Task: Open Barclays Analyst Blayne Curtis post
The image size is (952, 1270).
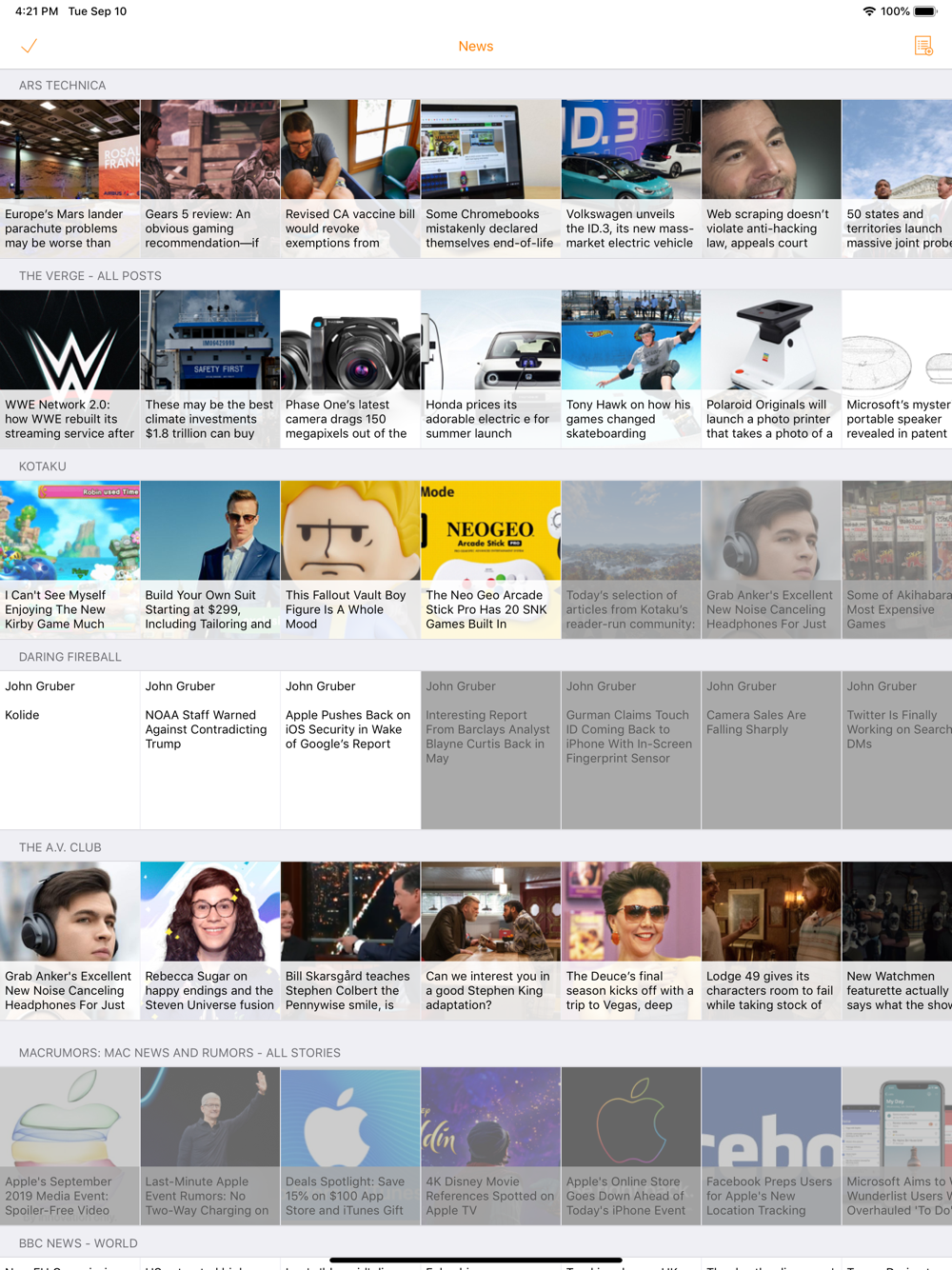Action: click(491, 750)
